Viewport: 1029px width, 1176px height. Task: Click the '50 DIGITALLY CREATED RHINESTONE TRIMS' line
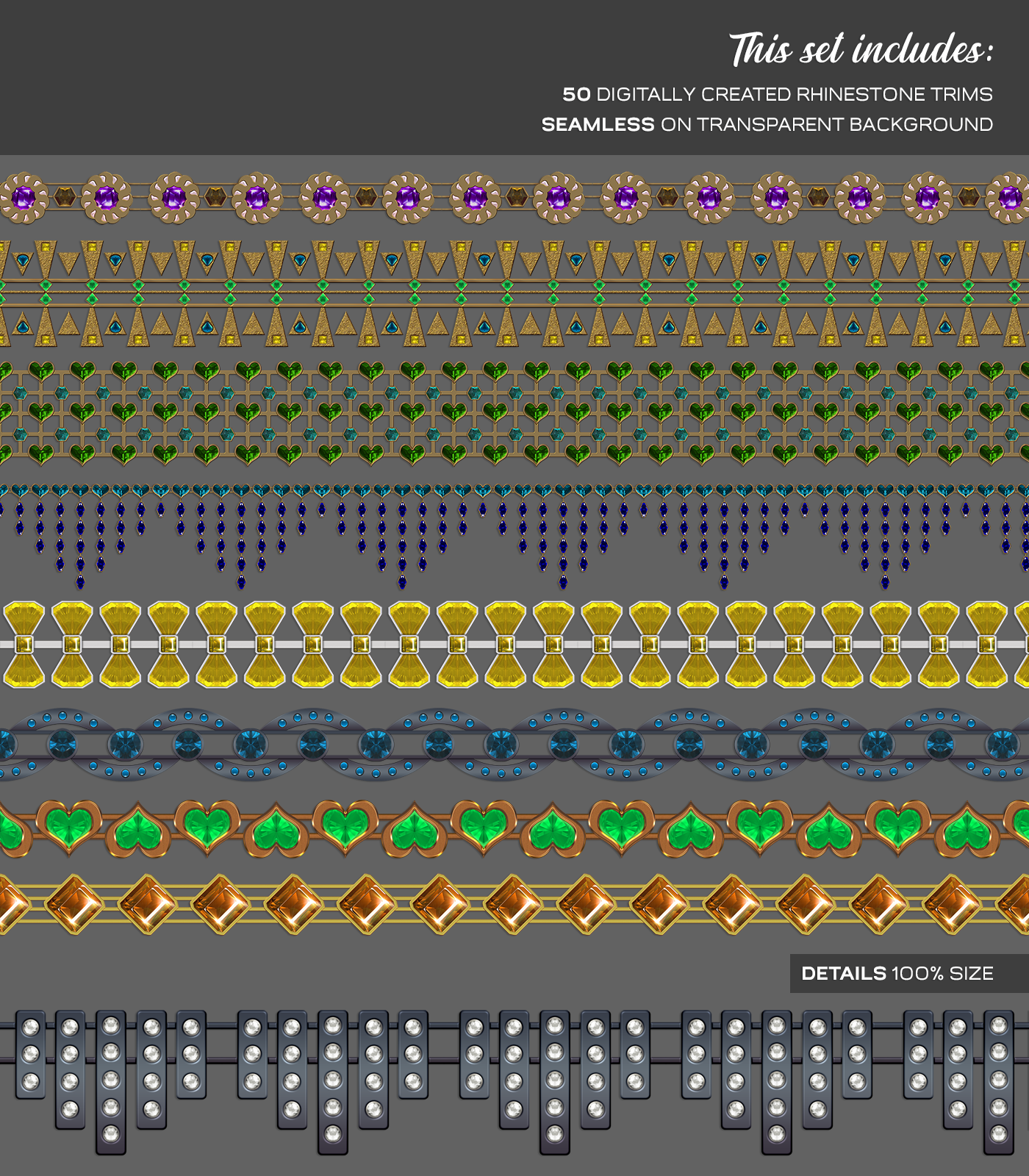778,95
